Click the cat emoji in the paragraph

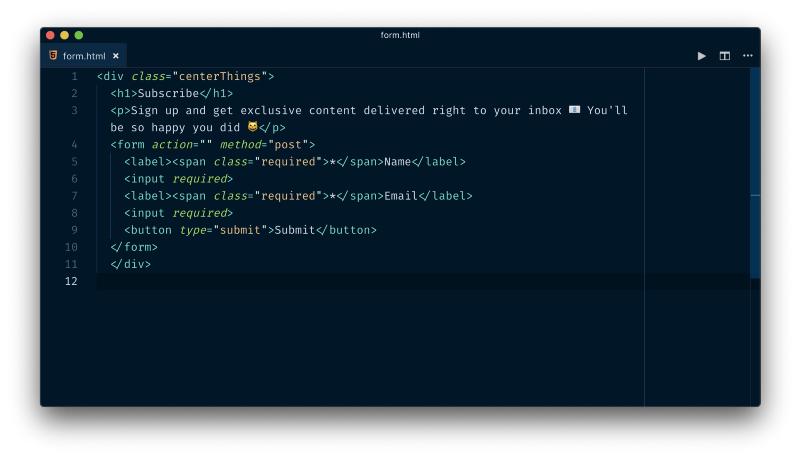tap(253, 126)
